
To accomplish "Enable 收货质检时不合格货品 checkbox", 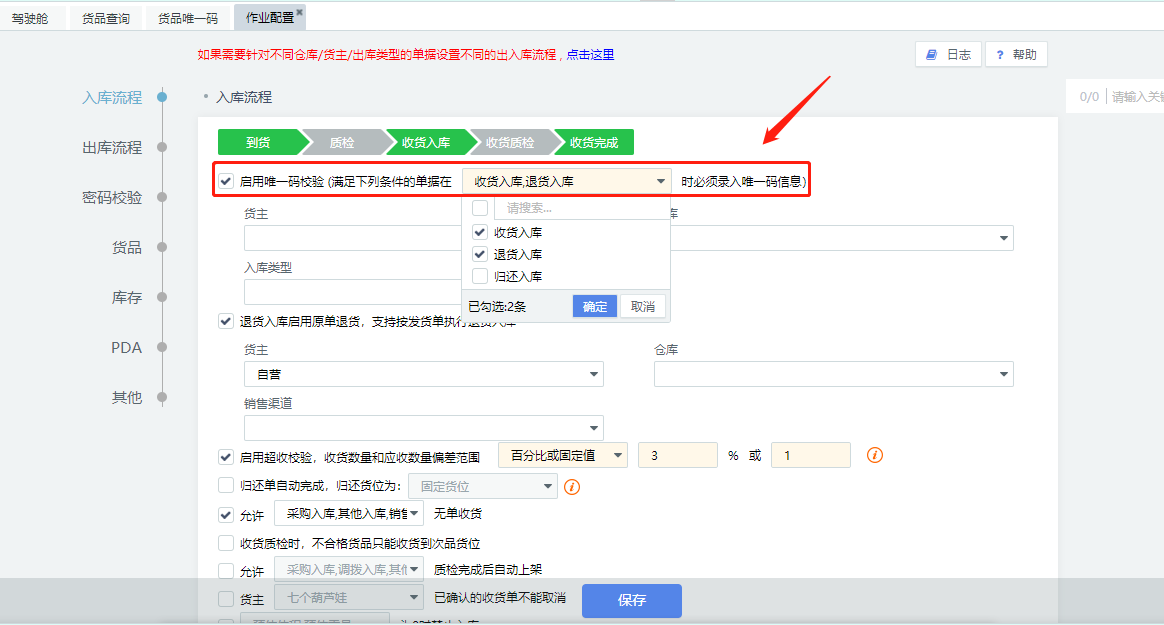I will coord(226,543).
